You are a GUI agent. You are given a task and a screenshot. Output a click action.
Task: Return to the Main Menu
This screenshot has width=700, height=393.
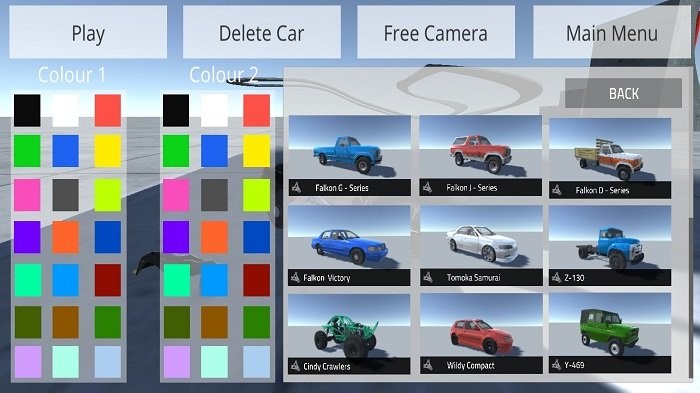coord(612,32)
